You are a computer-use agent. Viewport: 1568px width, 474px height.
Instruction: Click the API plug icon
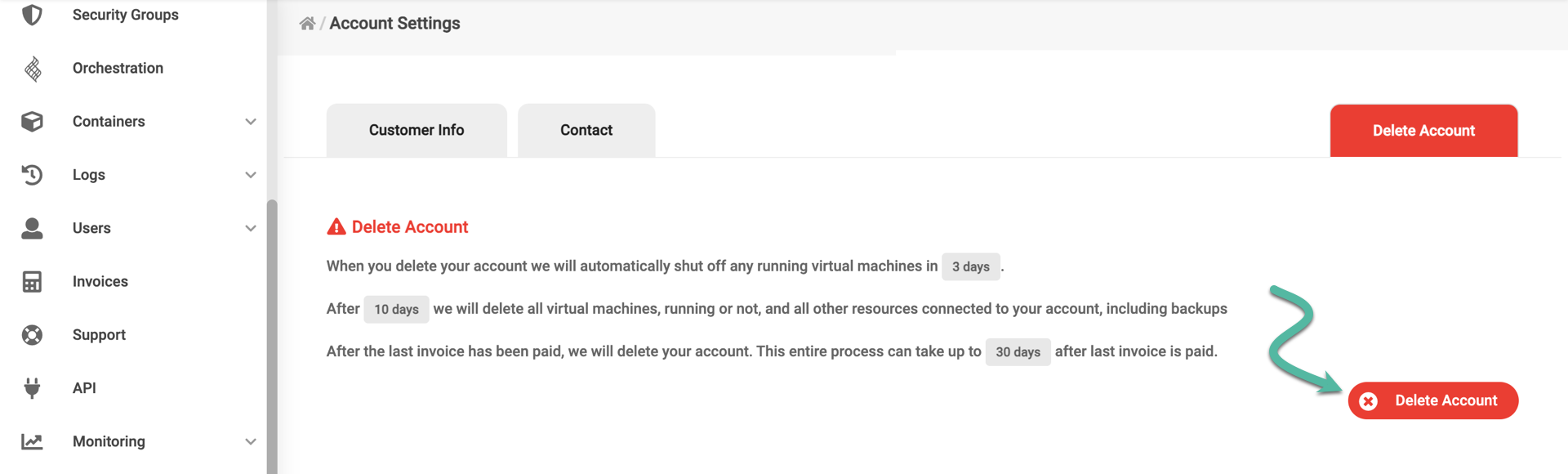[x=32, y=388]
